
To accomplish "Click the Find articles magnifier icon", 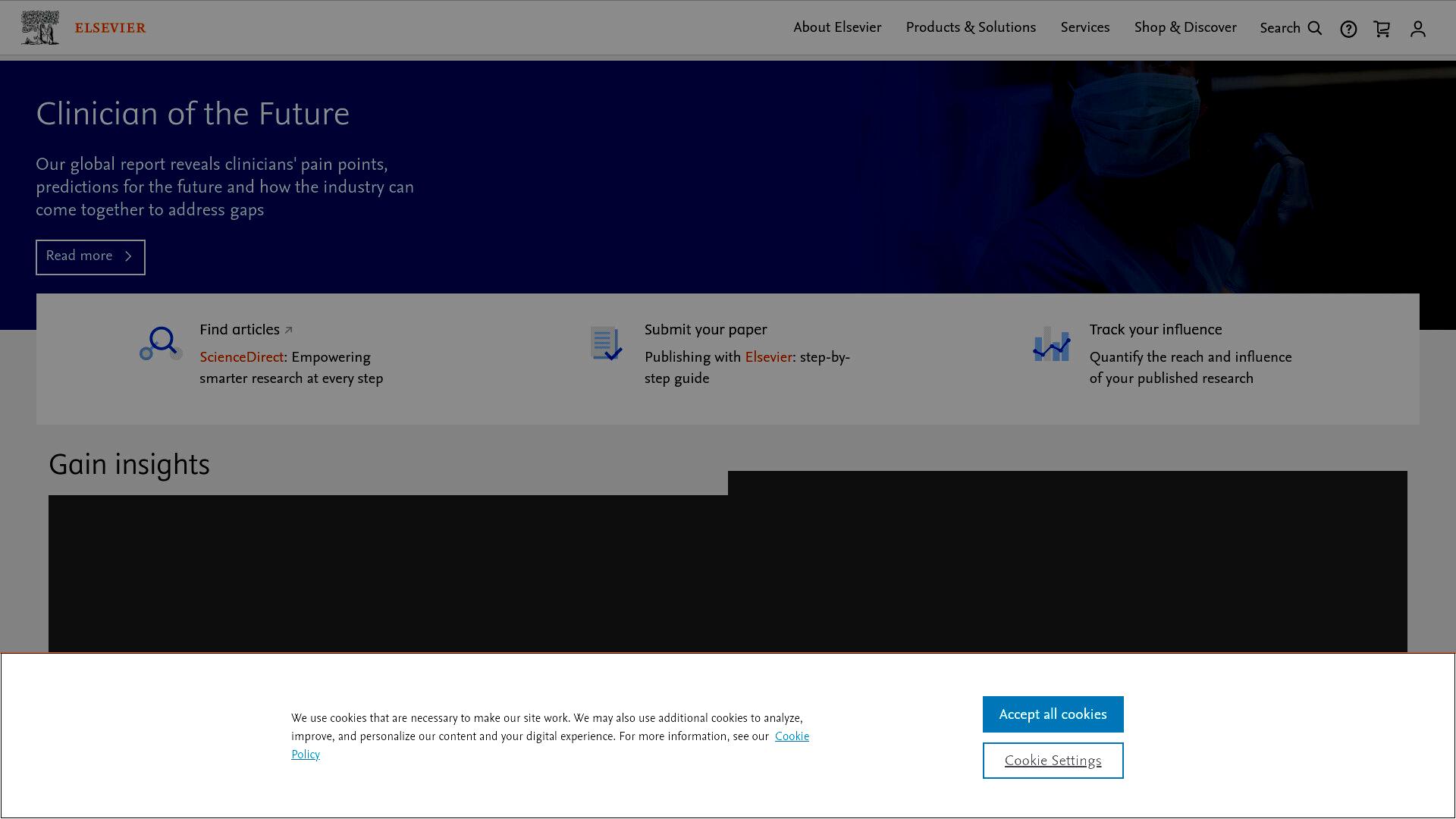I will 161,344.
